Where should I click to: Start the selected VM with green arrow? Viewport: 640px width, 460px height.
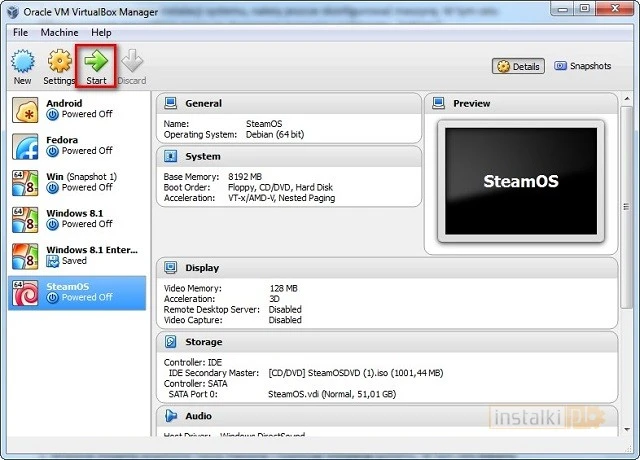click(96, 61)
